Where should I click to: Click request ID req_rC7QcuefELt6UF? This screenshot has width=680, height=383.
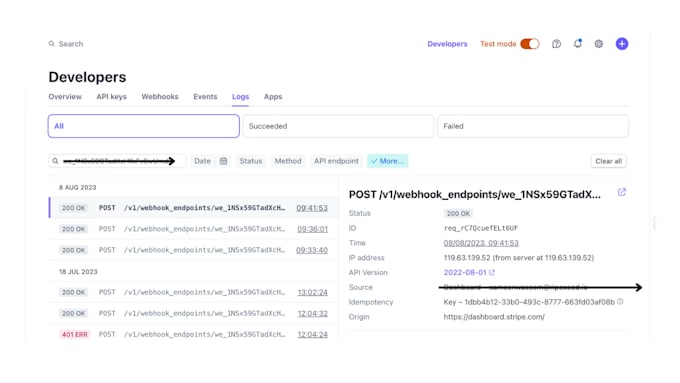tap(481, 228)
